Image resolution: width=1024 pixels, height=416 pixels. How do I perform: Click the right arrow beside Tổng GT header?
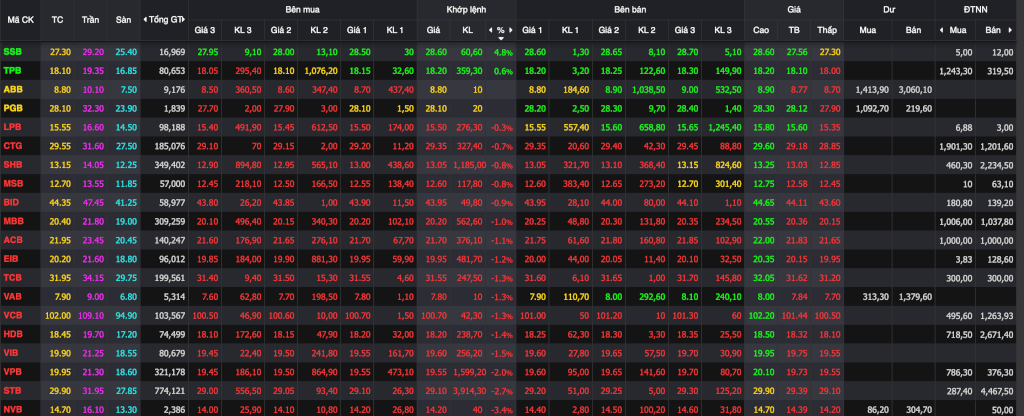[186, 20]
